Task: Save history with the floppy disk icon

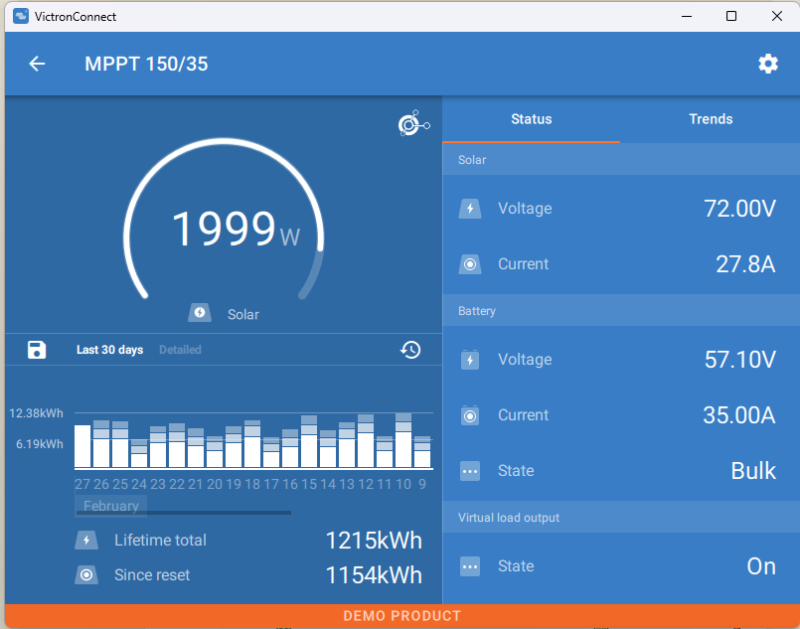Action: click(x=37, y=350)
